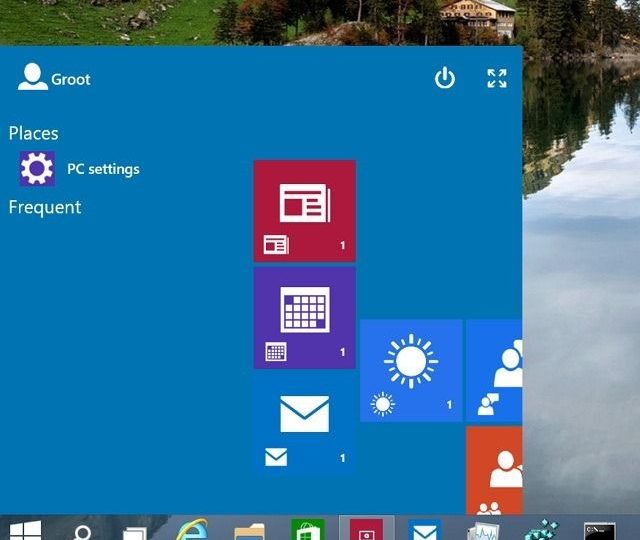Open the Calendar tile
This screenshot has width=640, height=540.
pyautogui.click(x=304, y=317)
